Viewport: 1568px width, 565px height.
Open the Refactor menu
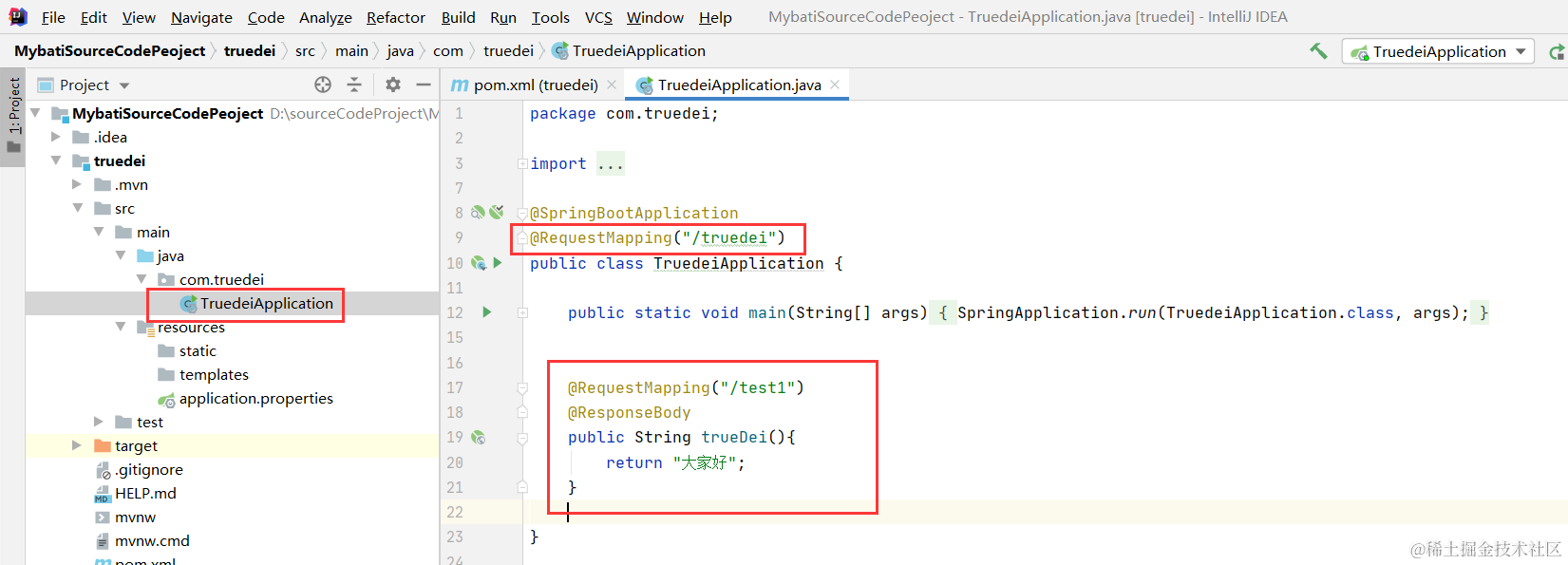(396, 17)
